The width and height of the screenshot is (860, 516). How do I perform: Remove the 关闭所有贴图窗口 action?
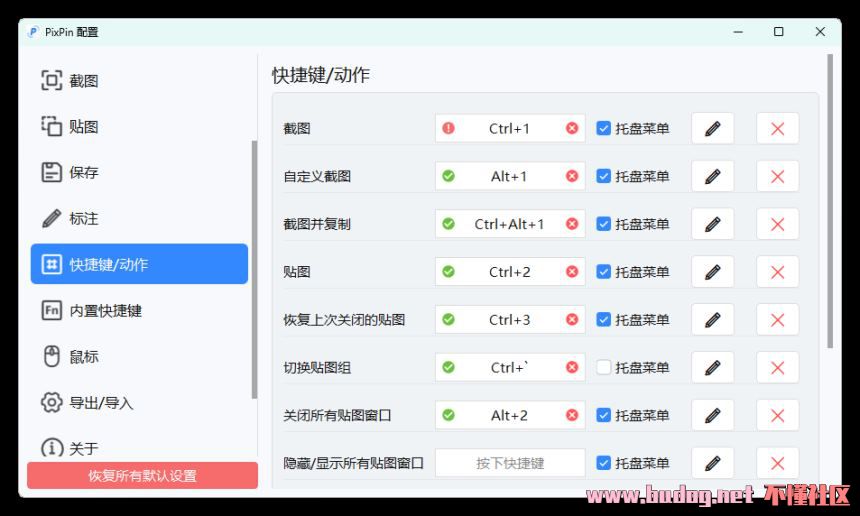point(777,415)
